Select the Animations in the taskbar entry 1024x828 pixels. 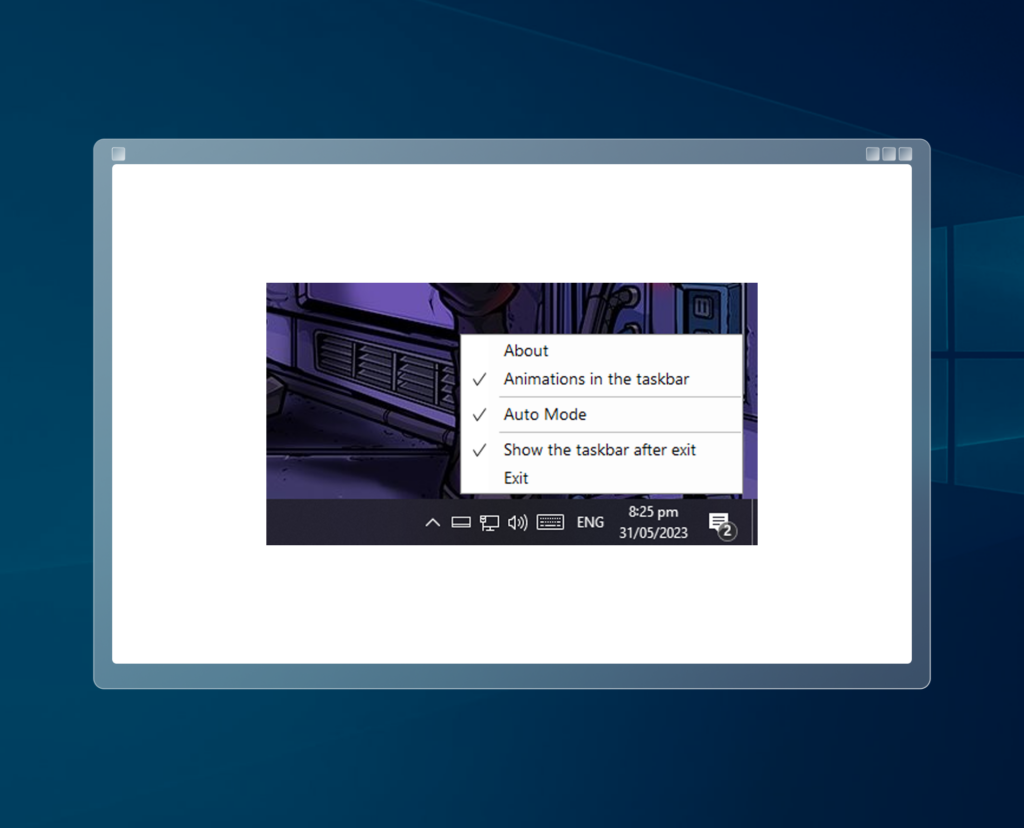[x=596, y=379]
